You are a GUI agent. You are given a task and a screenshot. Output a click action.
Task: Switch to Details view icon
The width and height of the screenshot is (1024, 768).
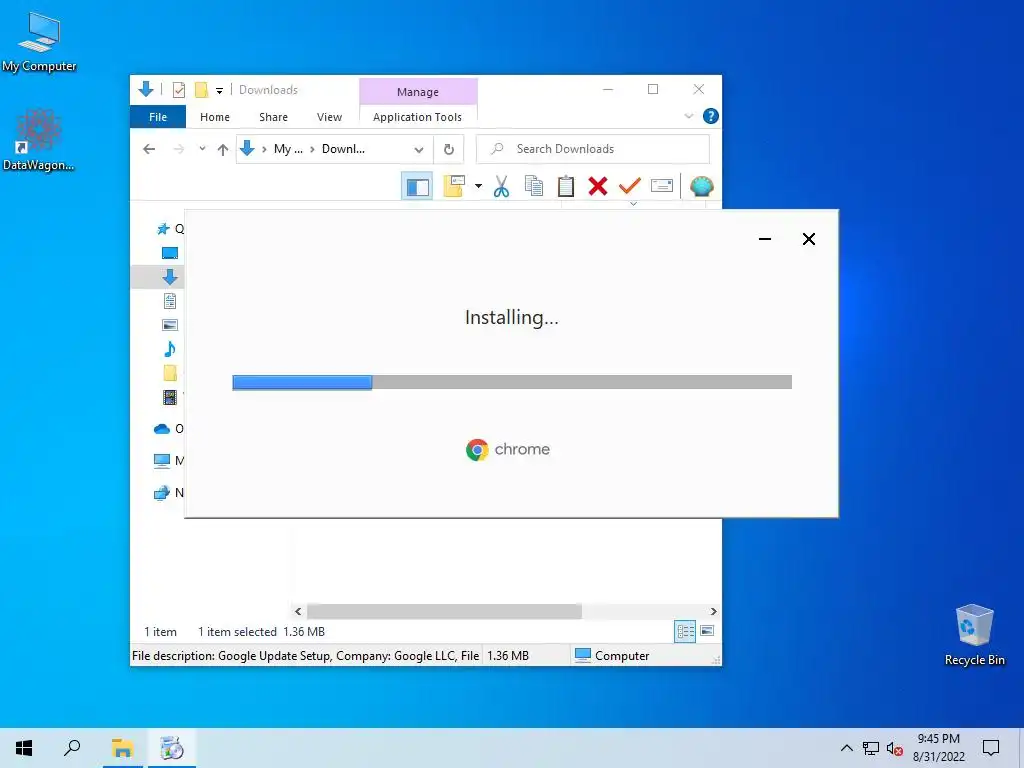pyautogui.click(x=685, y=632)
